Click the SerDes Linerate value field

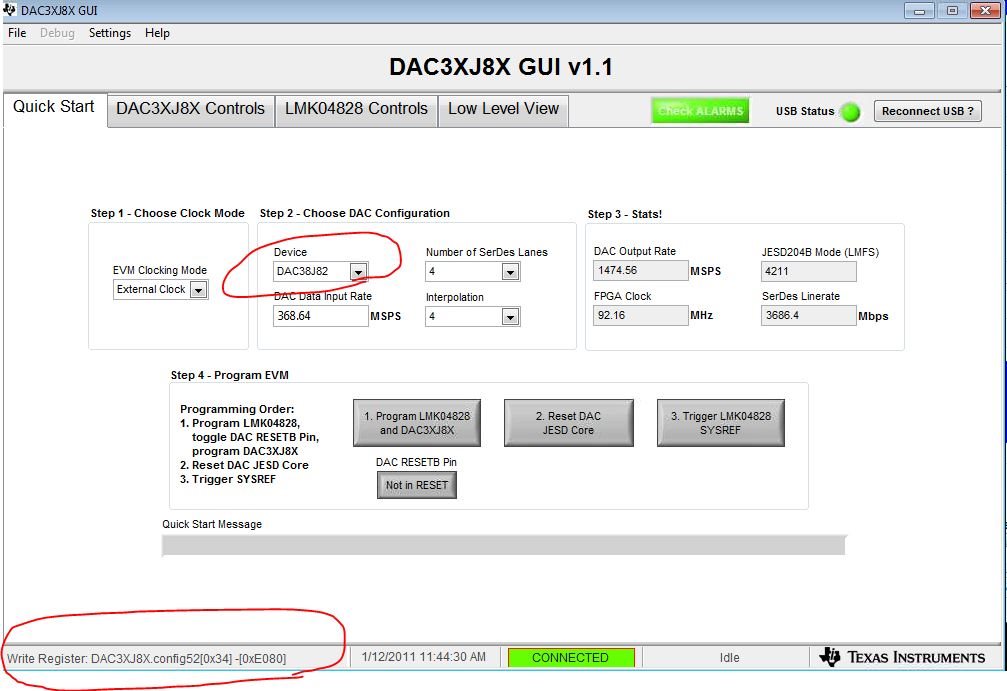coord(809,315)
